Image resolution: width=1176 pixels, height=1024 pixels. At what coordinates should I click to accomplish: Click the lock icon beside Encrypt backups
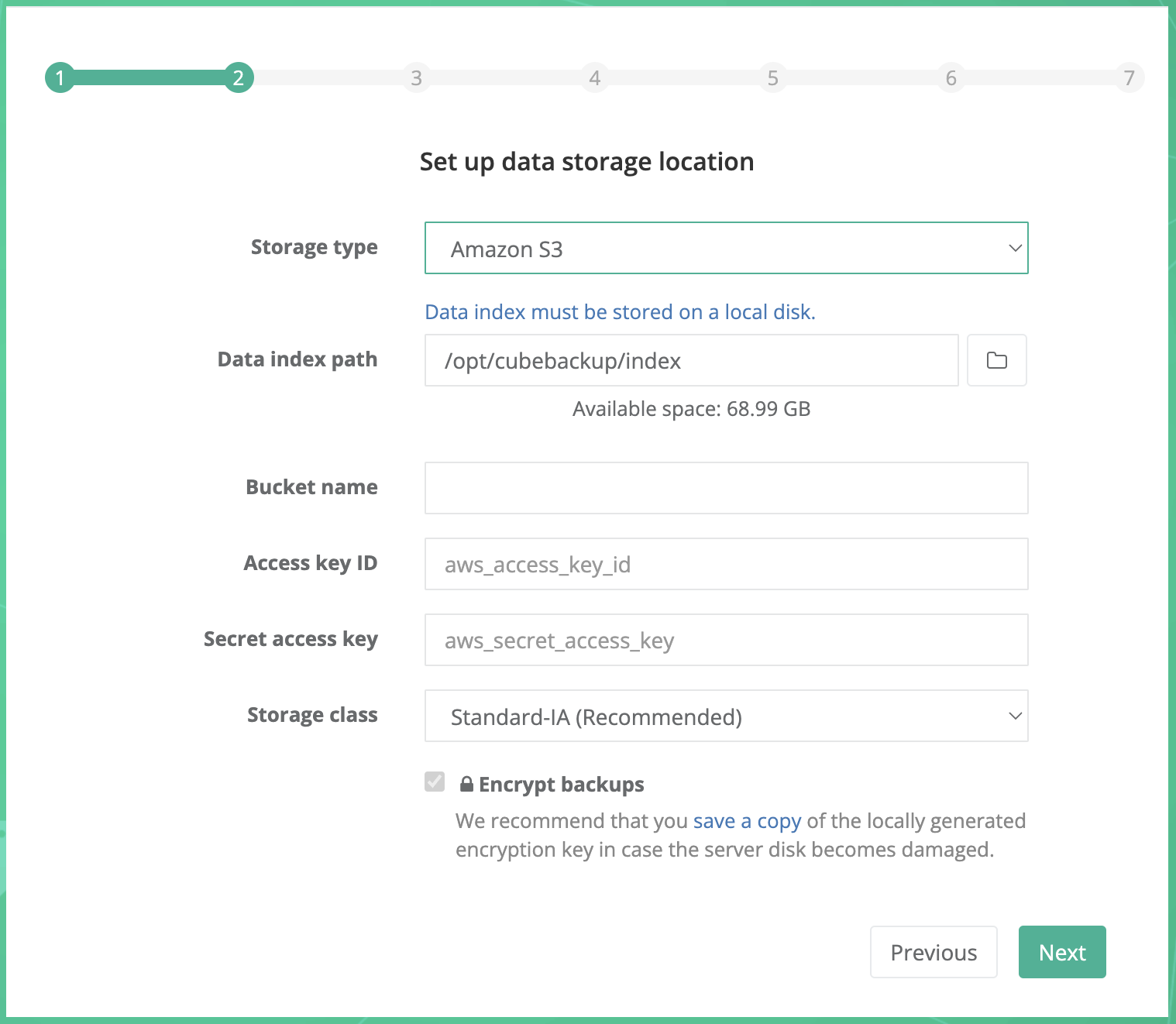point(466,784)
